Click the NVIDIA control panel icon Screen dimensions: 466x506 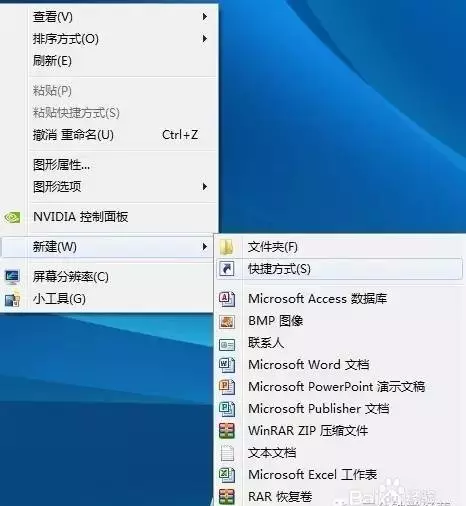coord(12,217)
